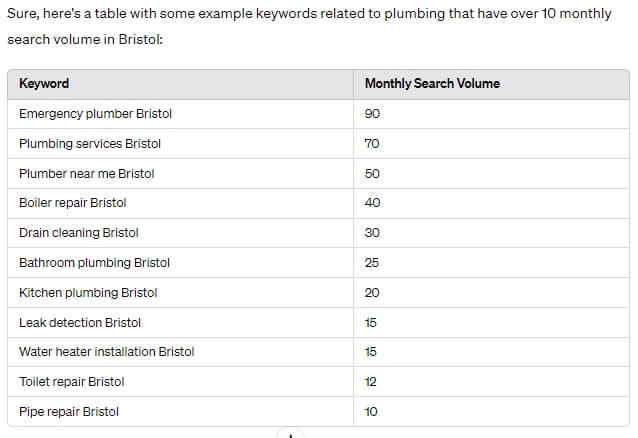This screenshot has height=438, width=638.
Task: Select the search volume value 25
Action: pyautogui.click(x=372, y=263)
